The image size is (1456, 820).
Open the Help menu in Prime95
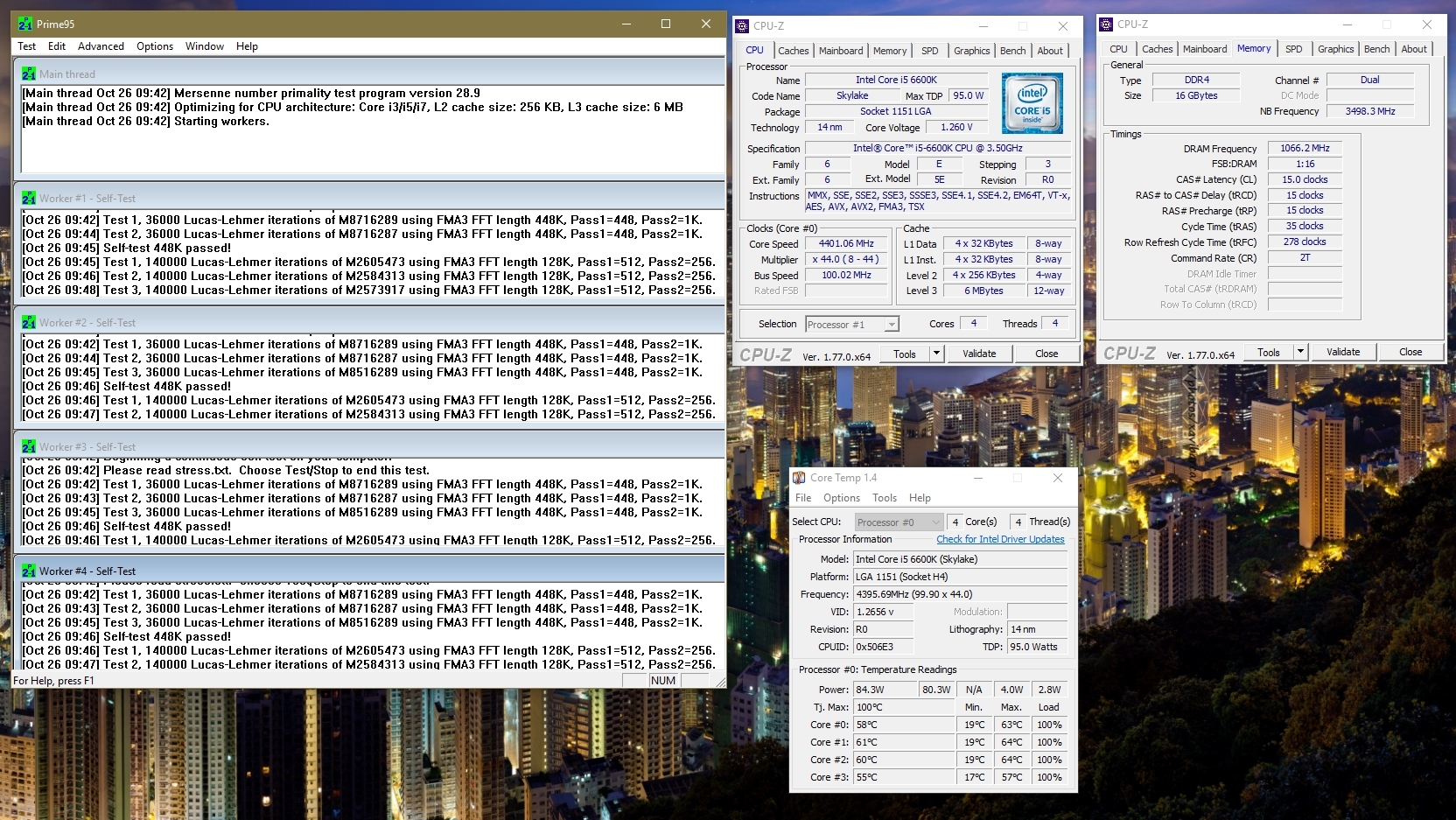(x=247, y=46)
